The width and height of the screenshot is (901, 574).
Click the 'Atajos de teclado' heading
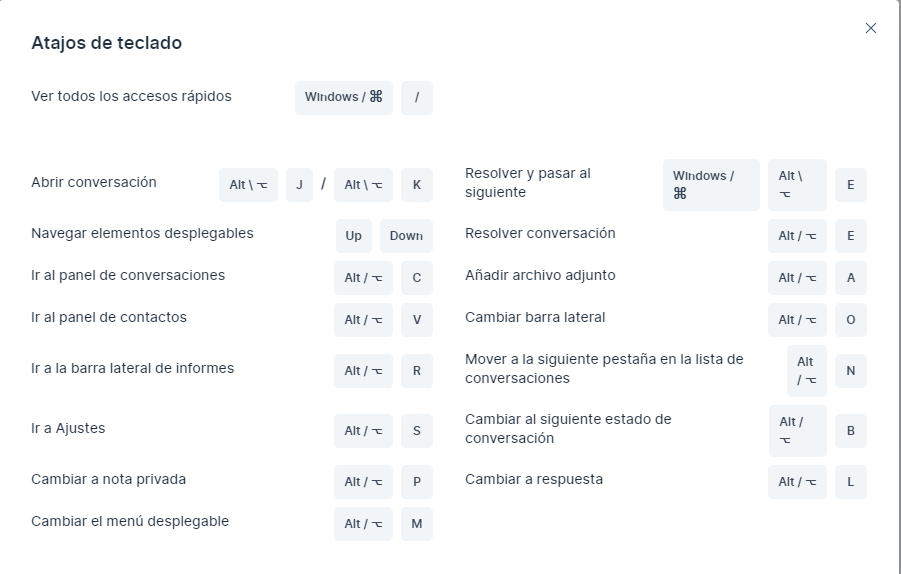[x=107, y=43]
